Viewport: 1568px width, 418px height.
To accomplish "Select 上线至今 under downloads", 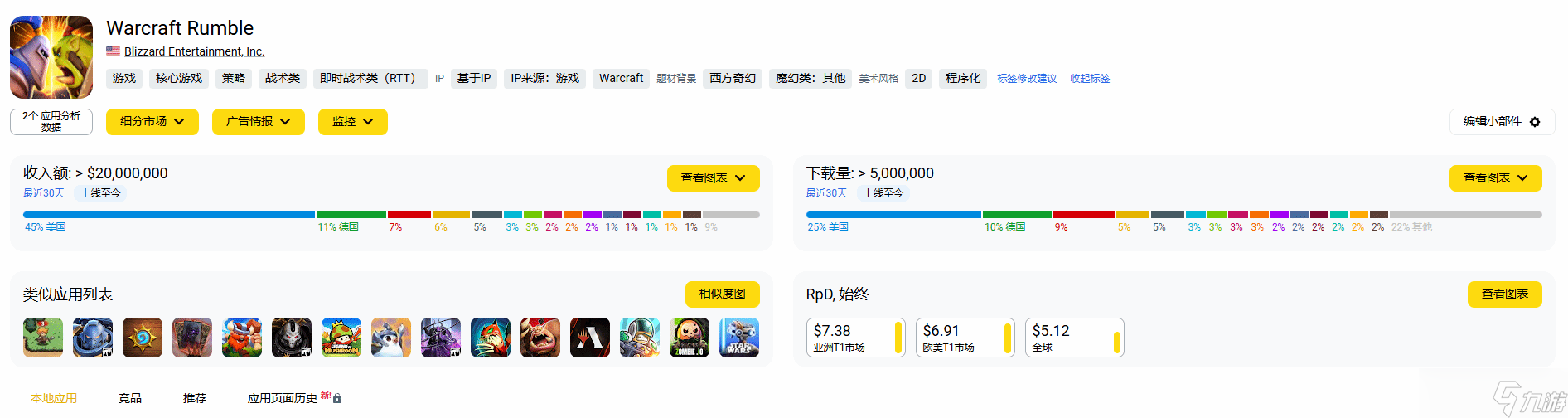I will [884, 193].
